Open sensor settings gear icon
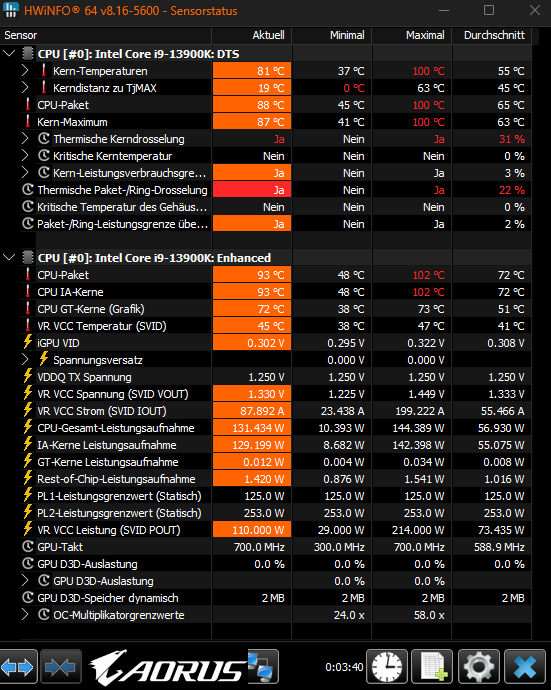This screenshot has height=690, width=551. [x=479, y=667]
